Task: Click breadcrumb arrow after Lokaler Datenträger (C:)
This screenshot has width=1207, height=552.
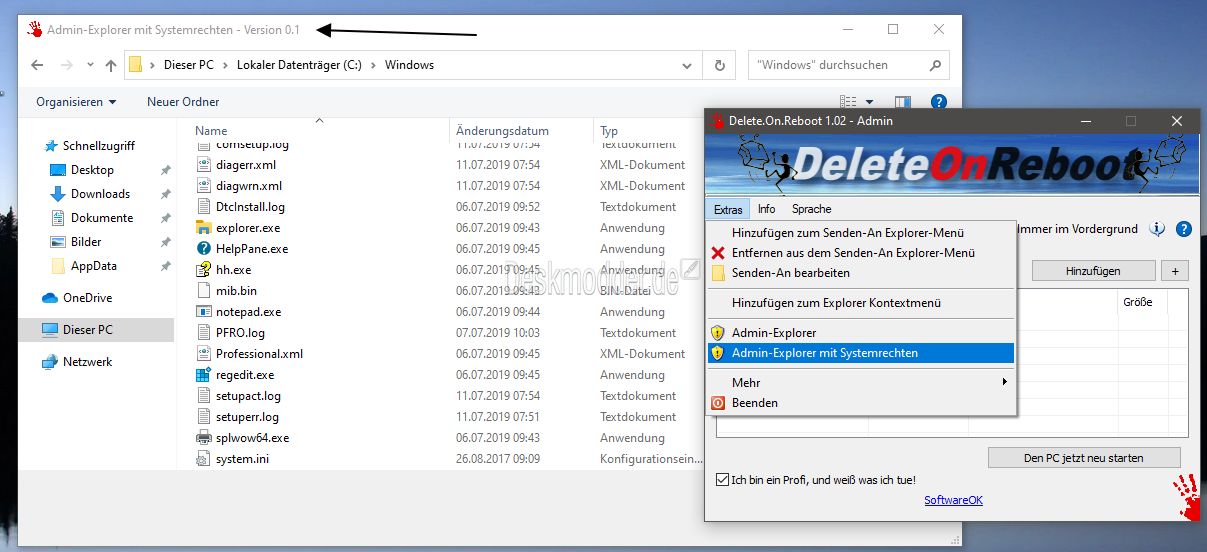Action: point(374,65)
